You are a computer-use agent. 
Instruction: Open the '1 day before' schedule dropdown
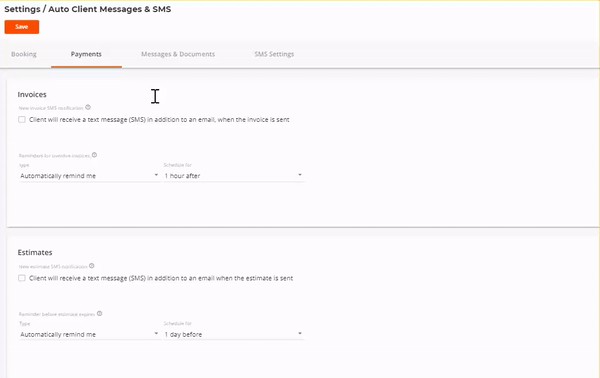(x=234, y=334)
